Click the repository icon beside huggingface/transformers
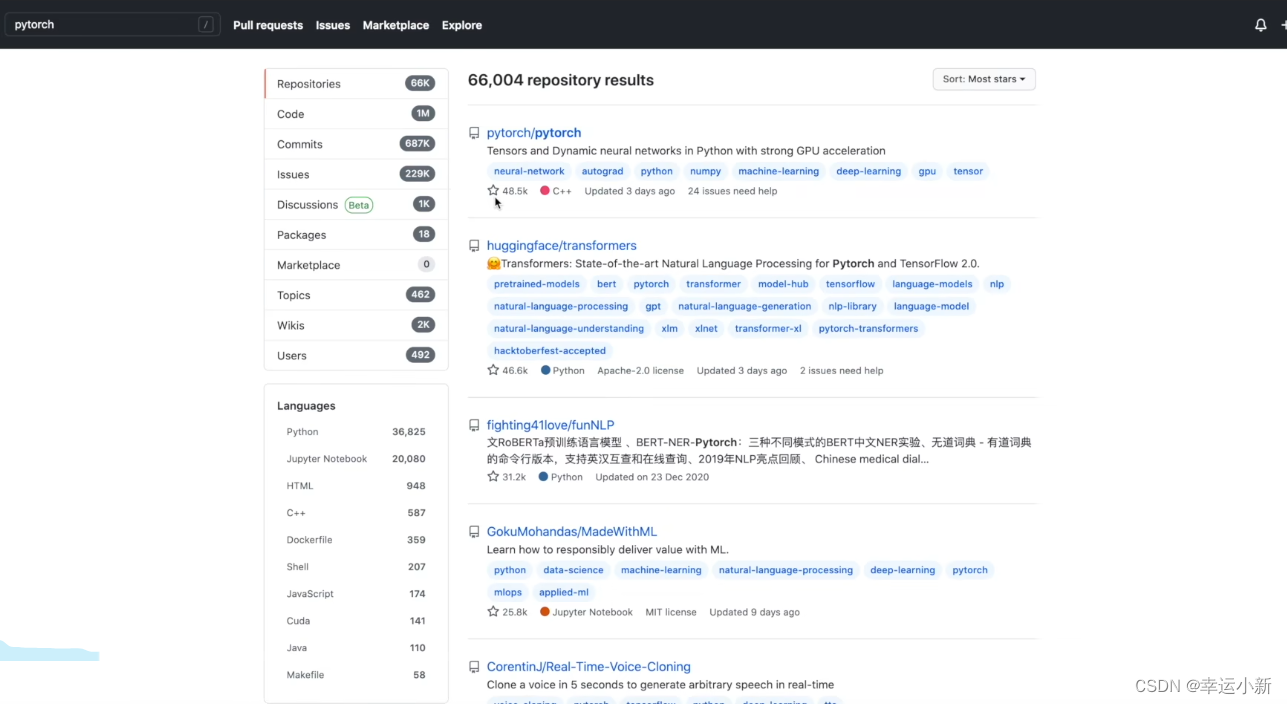Image resolution: width=1287 pixels, height=704 pixels. pyautogui.click(x=474, y=246)
